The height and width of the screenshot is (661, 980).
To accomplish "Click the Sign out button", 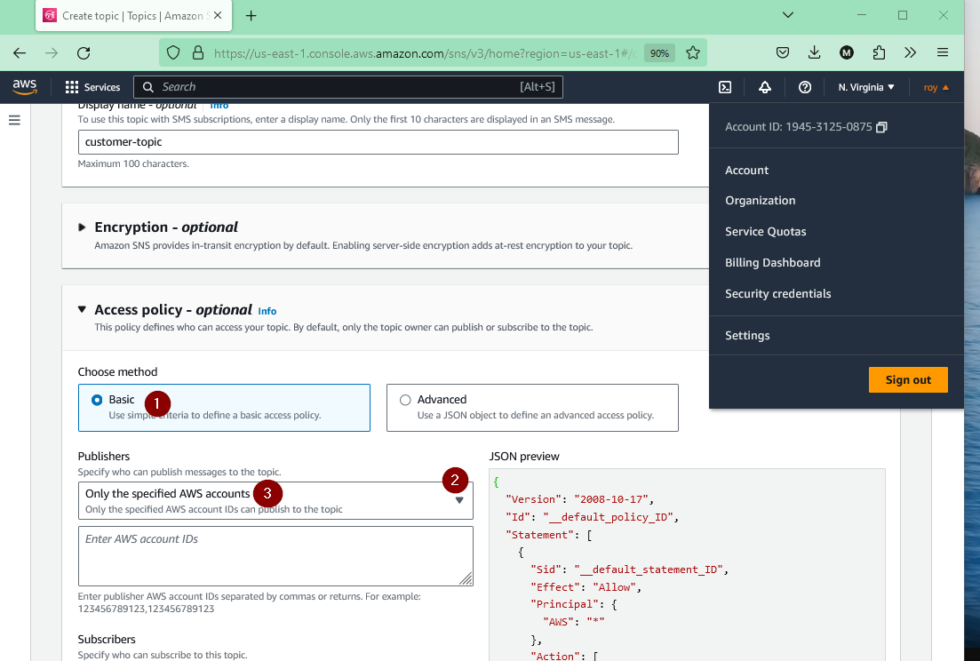I will [908, 380].
